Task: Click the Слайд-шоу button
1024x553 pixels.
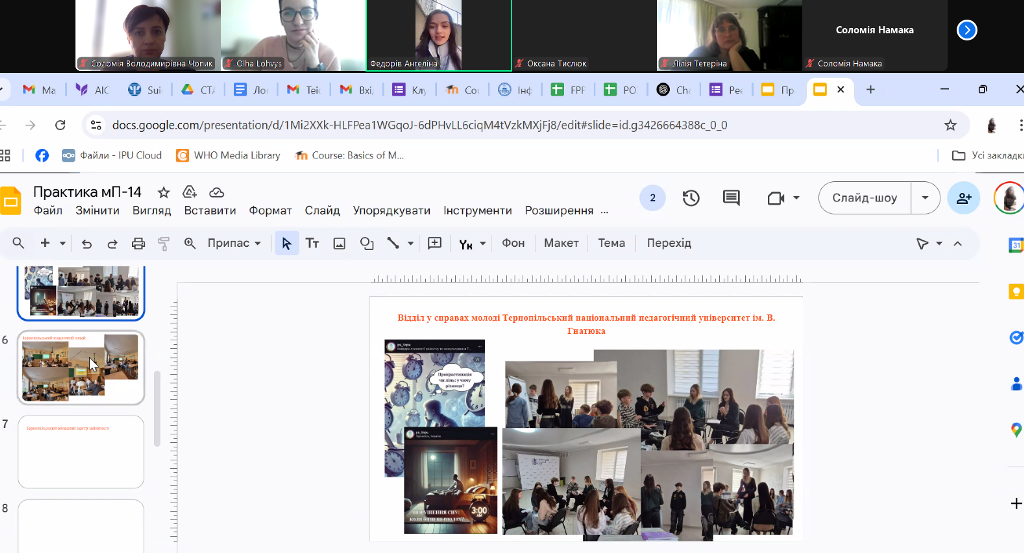Action: pos(864,198)
